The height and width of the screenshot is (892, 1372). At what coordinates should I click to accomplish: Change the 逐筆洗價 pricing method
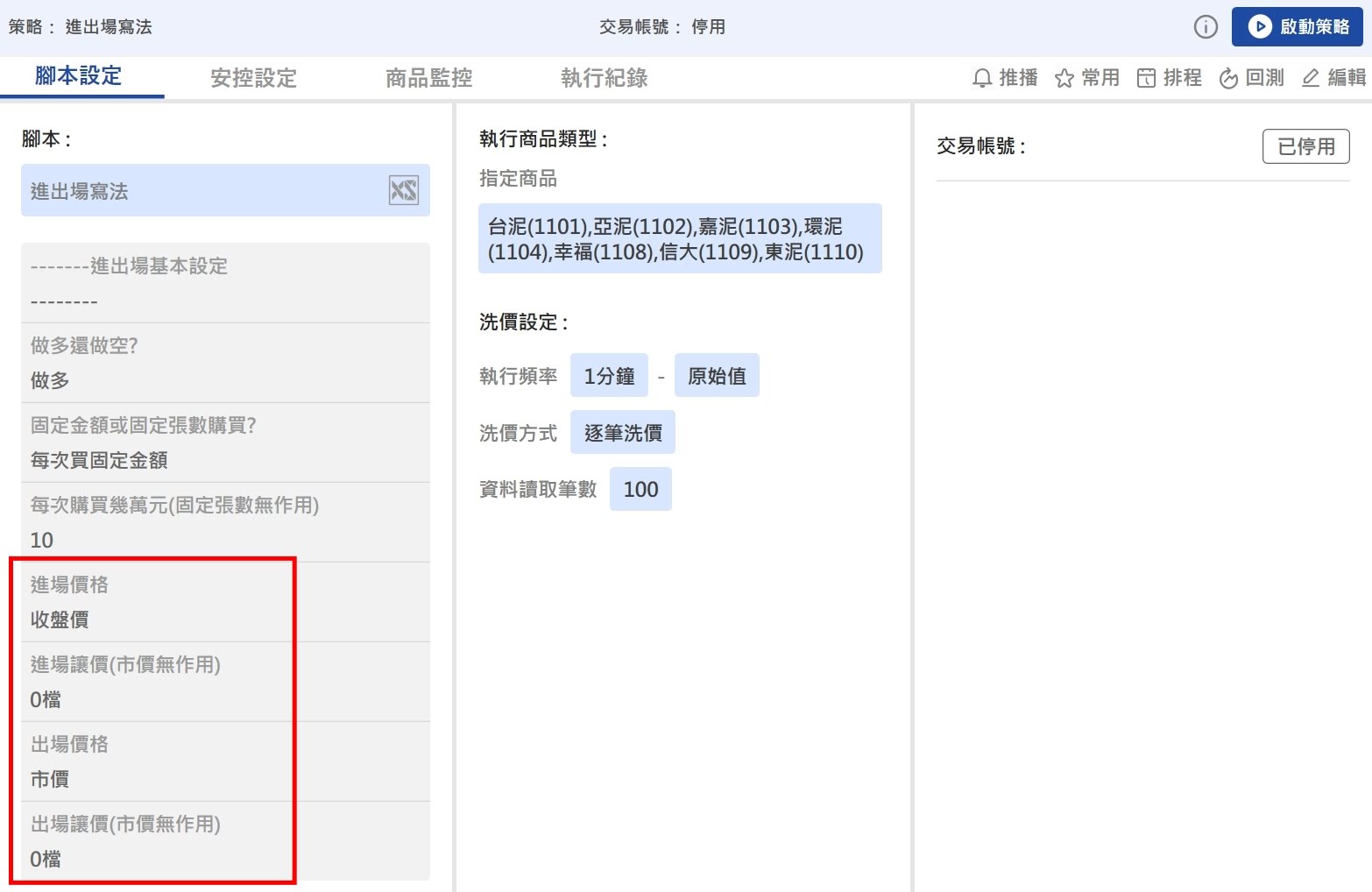click(x=622, y=433)
